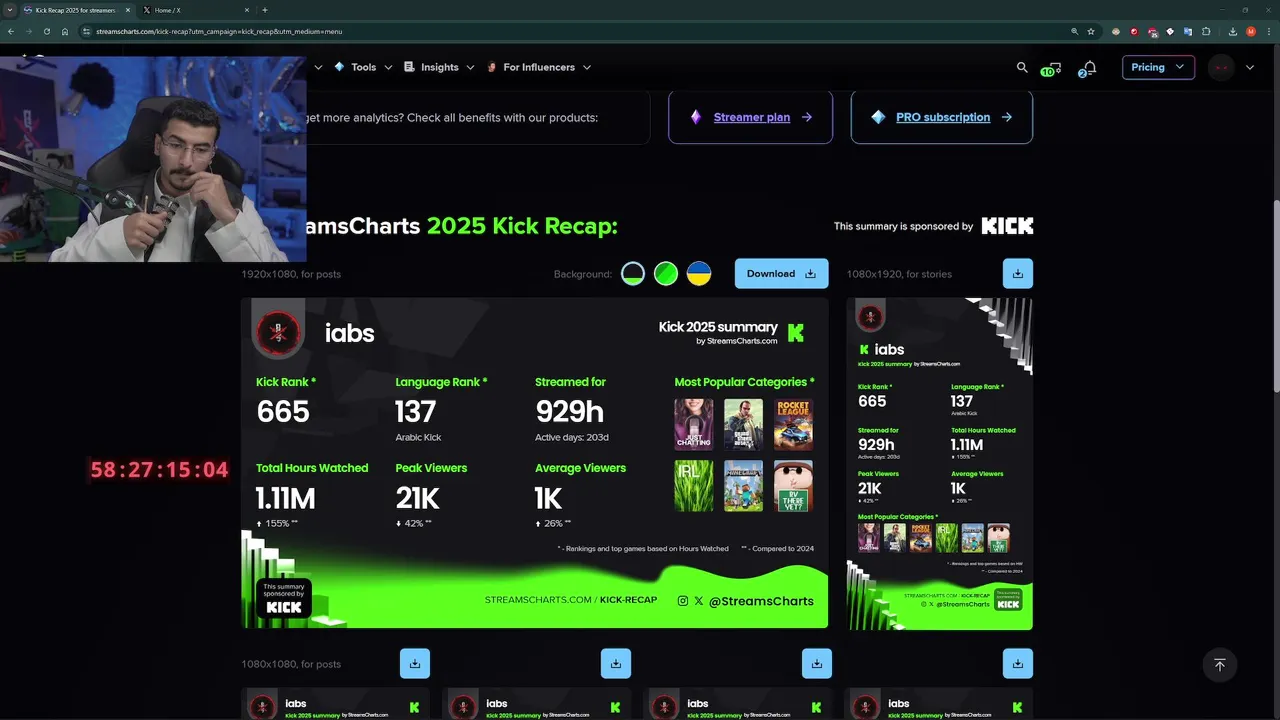Select the dark background option
Image resolution: width=1280 pixels, height=720 pixels.
(x=633, y=274)
